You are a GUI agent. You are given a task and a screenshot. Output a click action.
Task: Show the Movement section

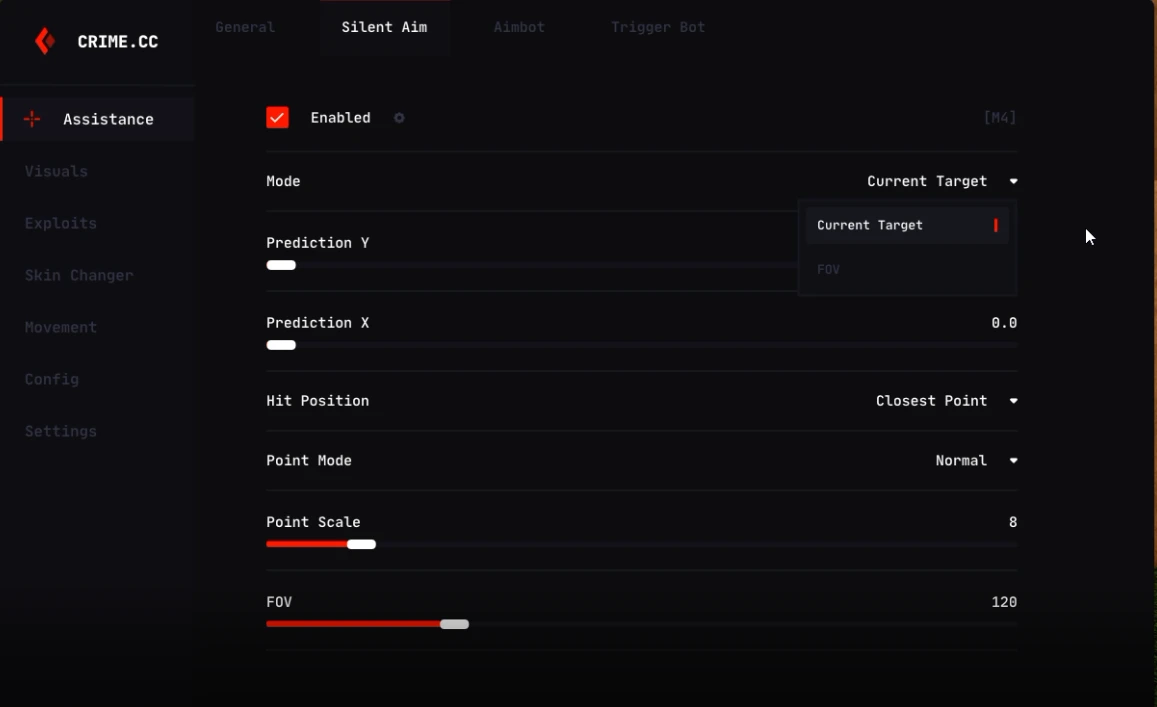pyautogui.click(x=61, y=327)
